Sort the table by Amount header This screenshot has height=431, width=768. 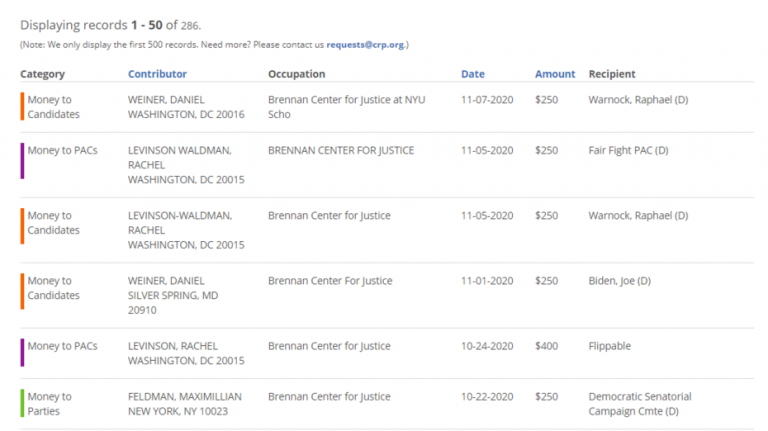point(555,74)
